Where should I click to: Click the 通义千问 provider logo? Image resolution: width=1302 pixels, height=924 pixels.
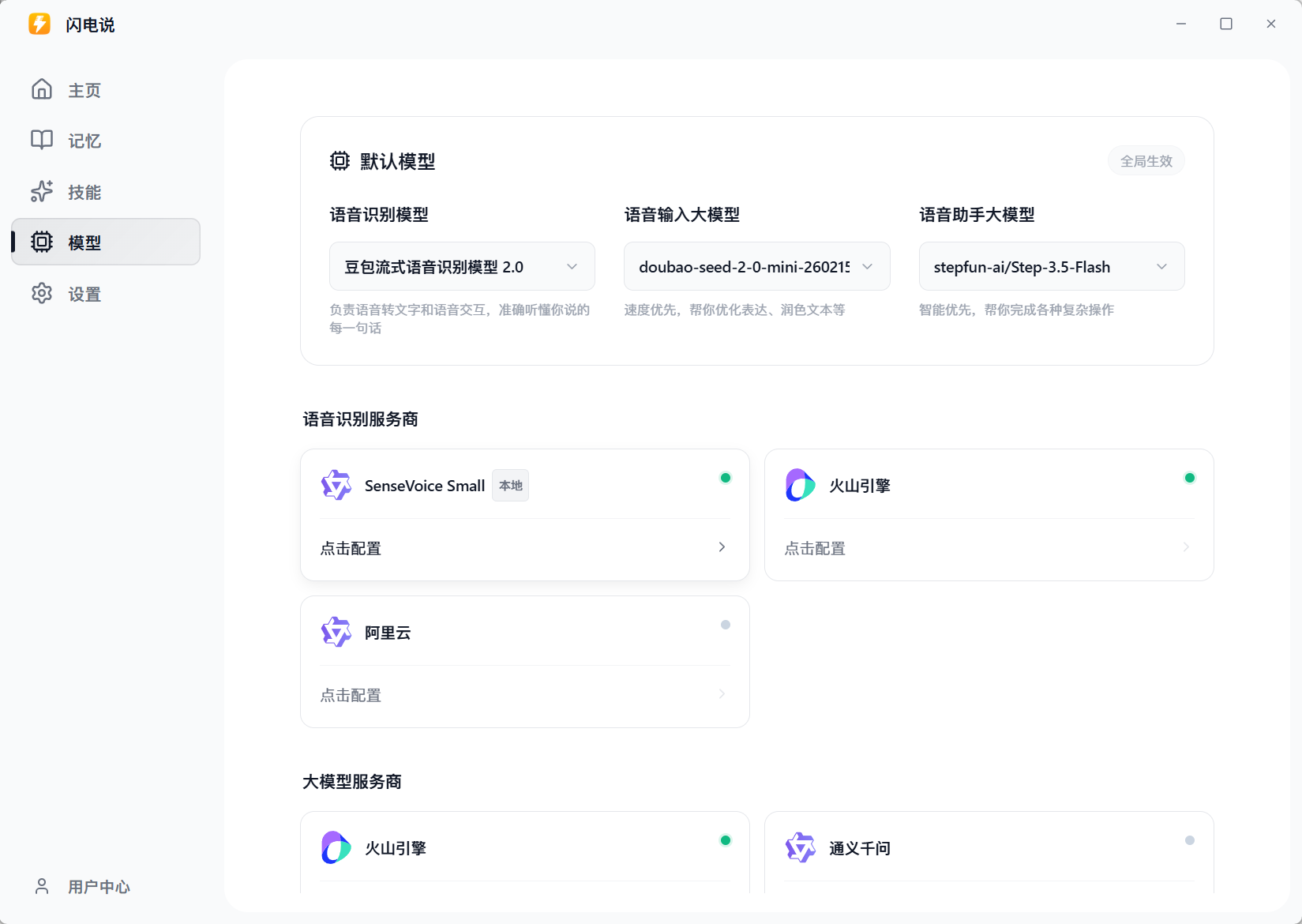point(800,847)
